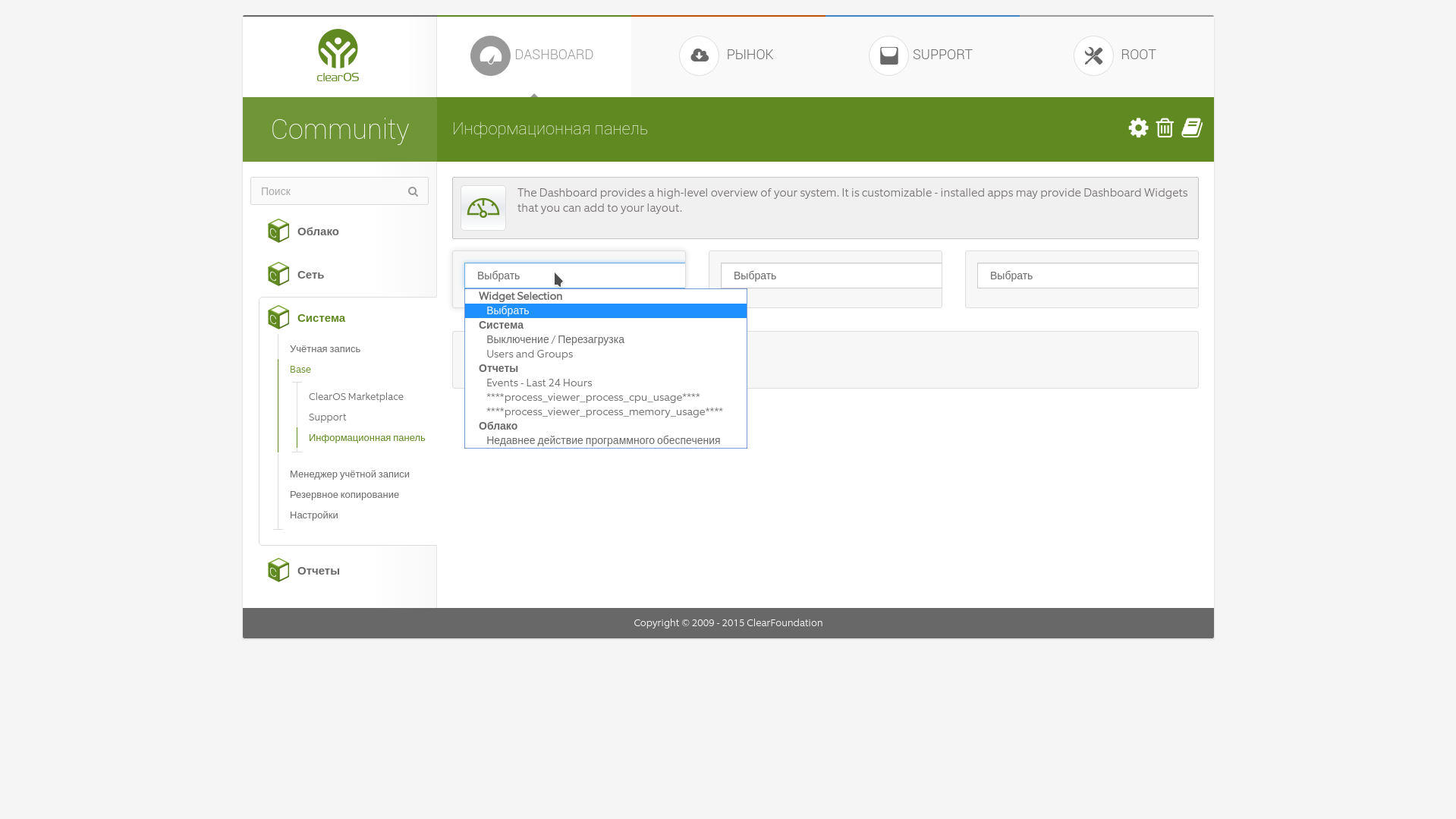Open Резервное копирование in sidebar
The image size is (1456, 819).
(x=344, y=495)
